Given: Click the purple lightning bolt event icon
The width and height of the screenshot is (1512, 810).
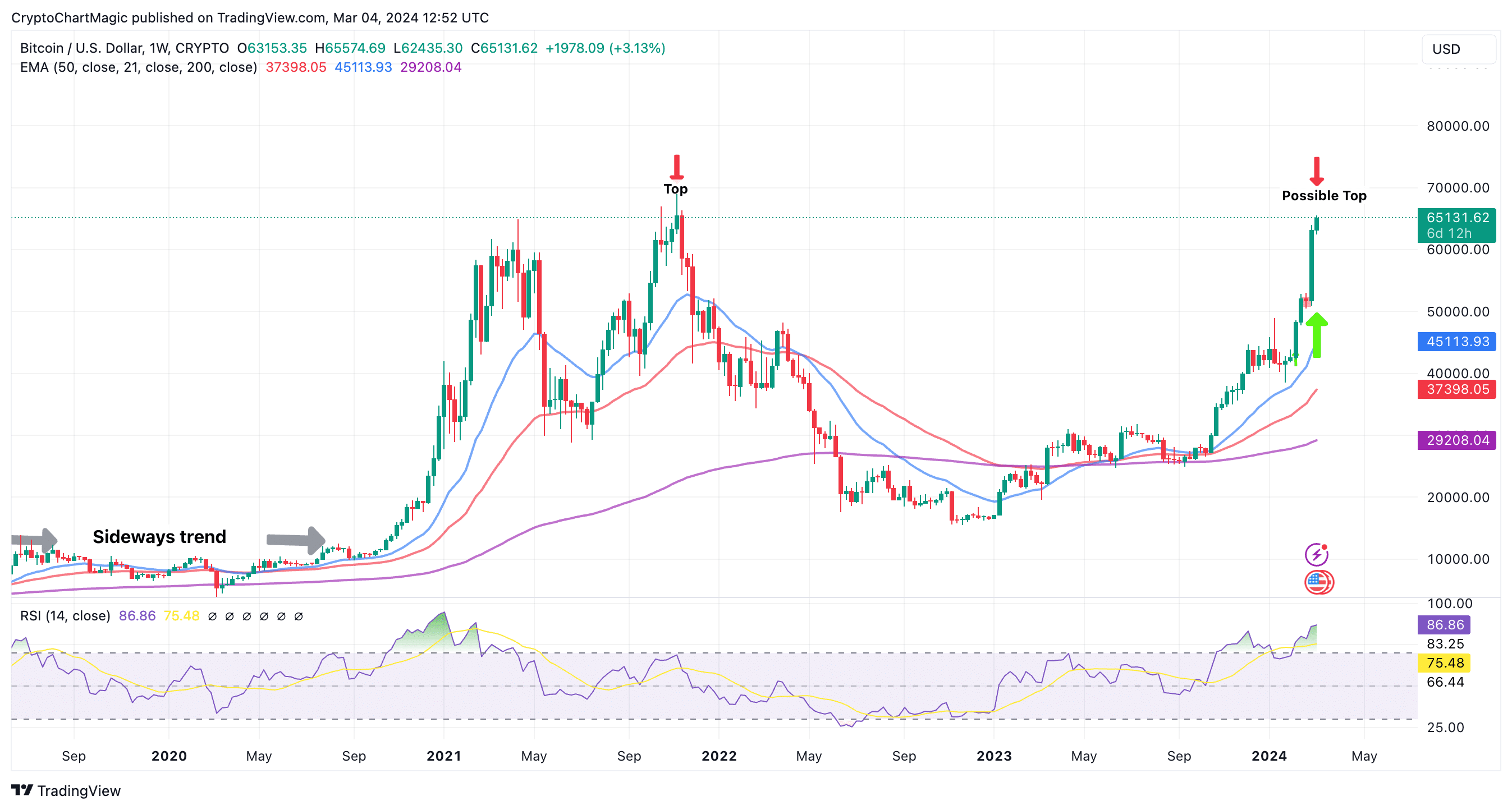Looking at the screenshot, I should pos(1316,554).
